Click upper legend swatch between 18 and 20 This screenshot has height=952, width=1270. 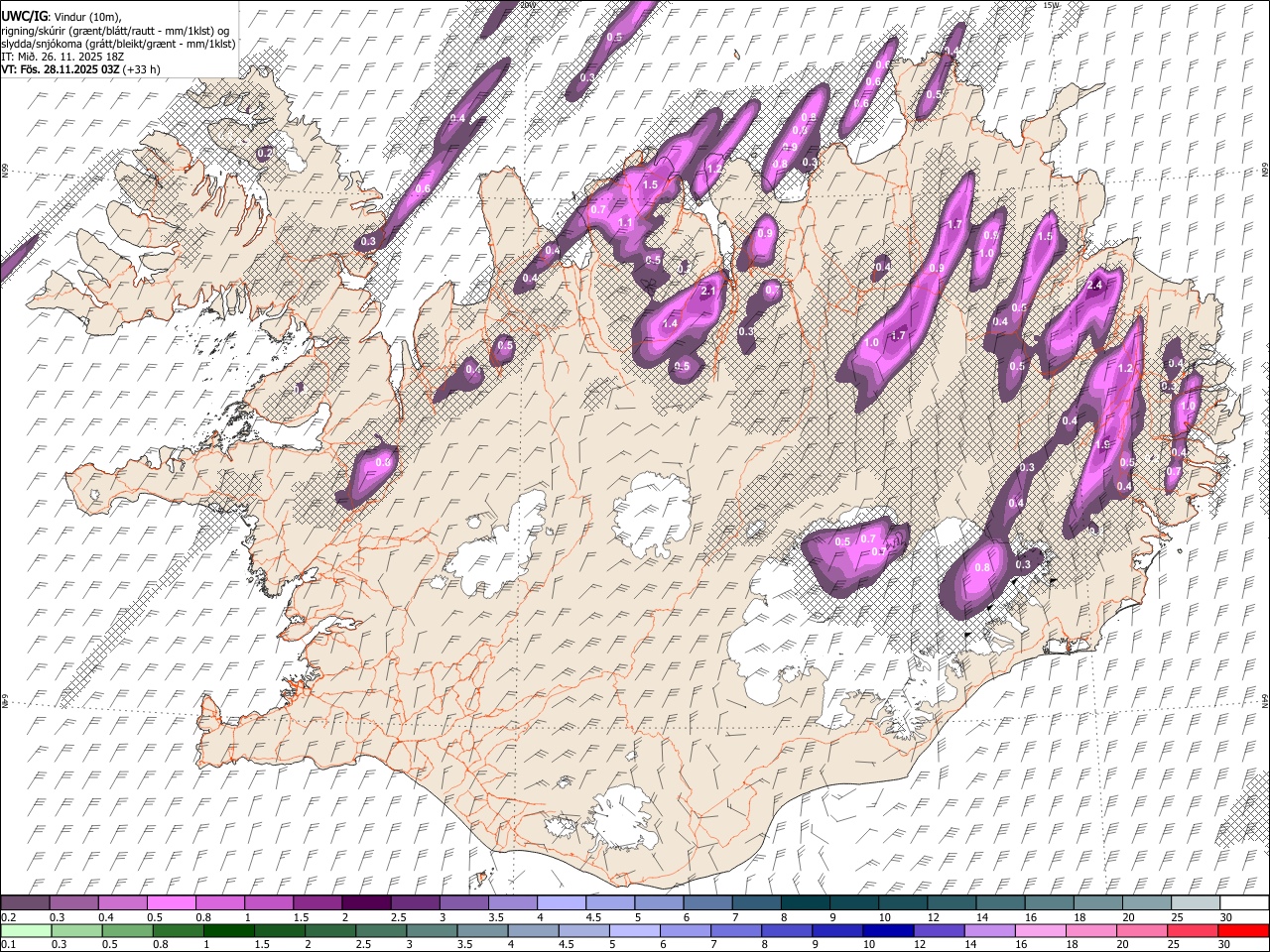pos(1097,902)
